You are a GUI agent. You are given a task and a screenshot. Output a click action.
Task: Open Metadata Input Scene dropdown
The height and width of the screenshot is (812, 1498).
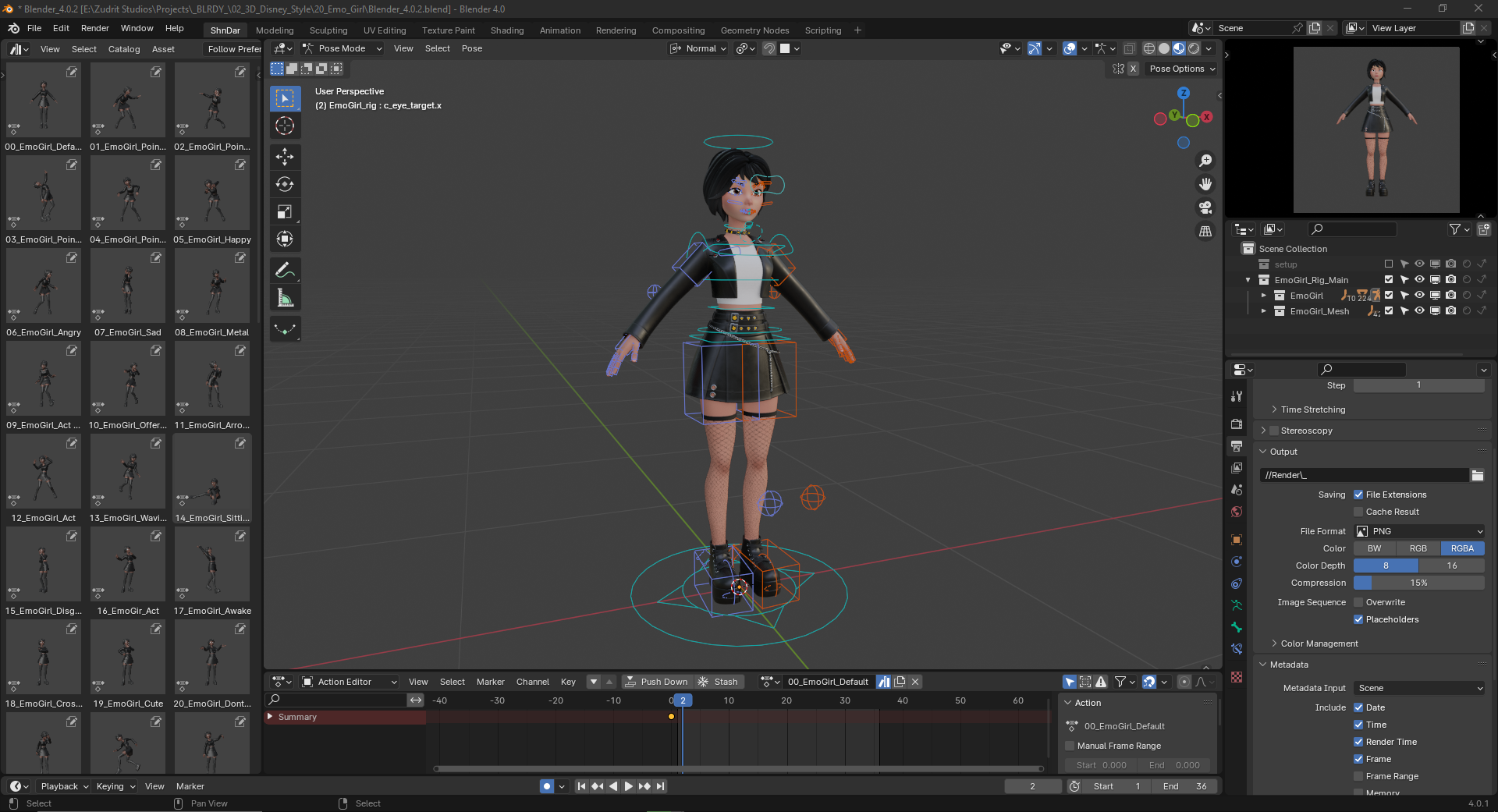1419,688
